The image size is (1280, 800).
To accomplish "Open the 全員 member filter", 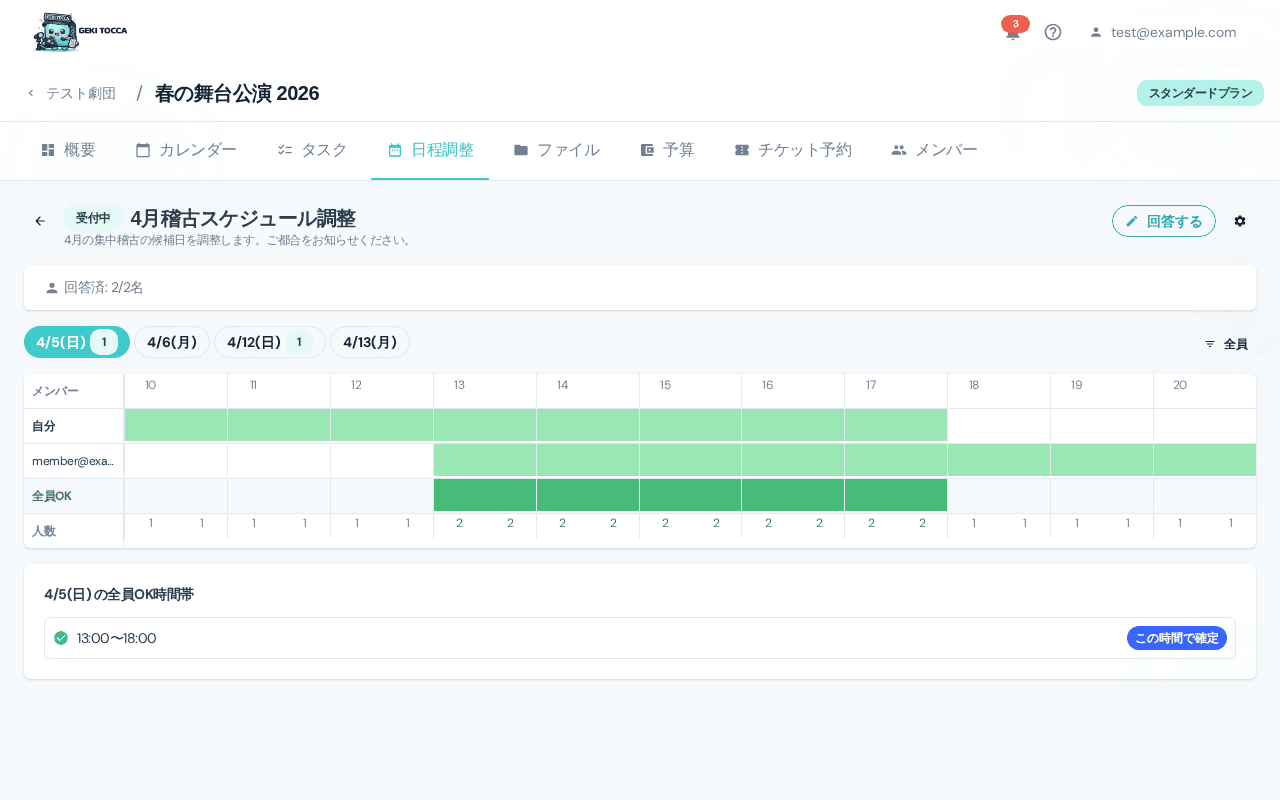I will (1224, 343).
